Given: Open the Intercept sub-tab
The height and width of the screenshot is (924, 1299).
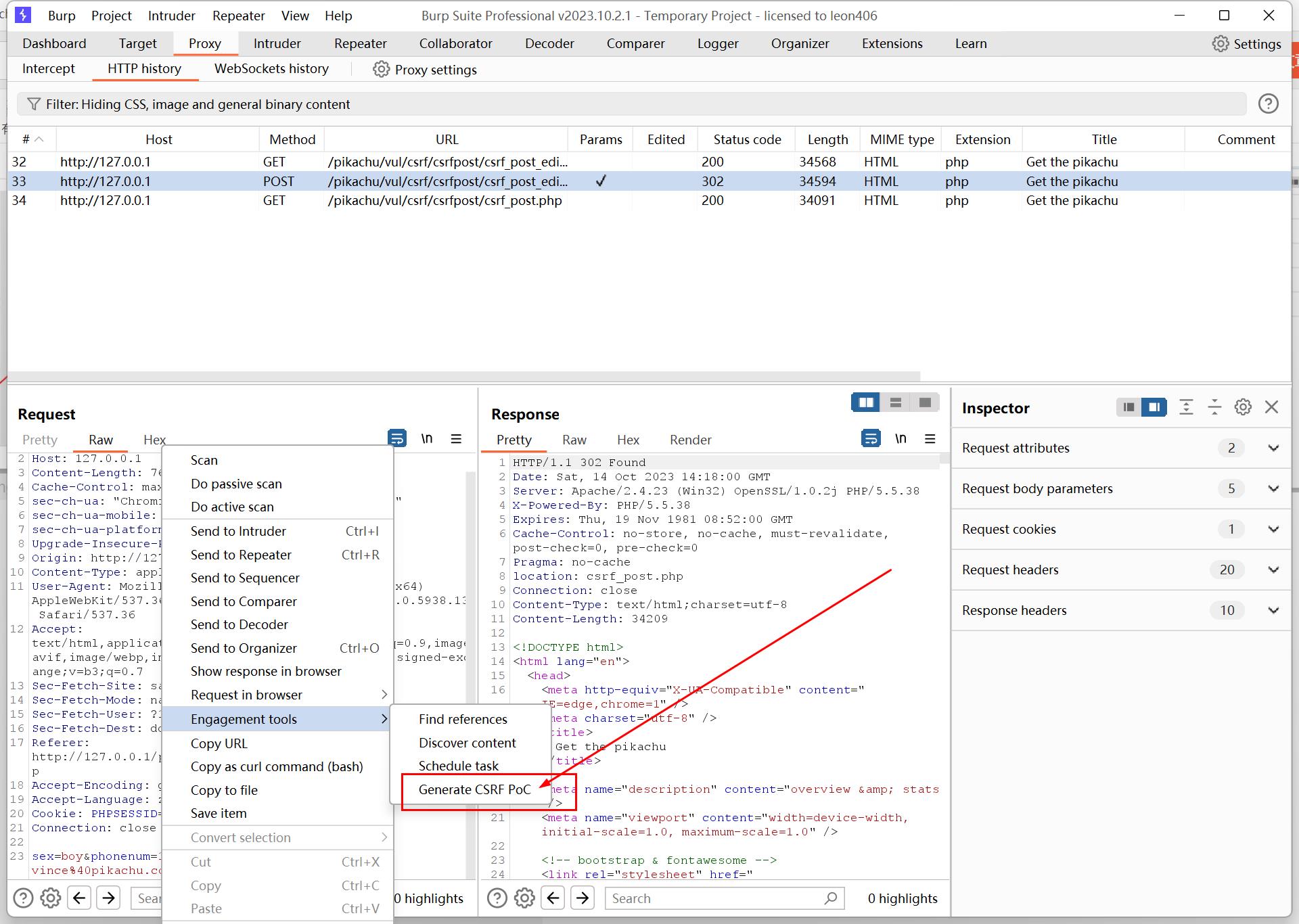Looking at the screenshot, I should pos(49,68).
